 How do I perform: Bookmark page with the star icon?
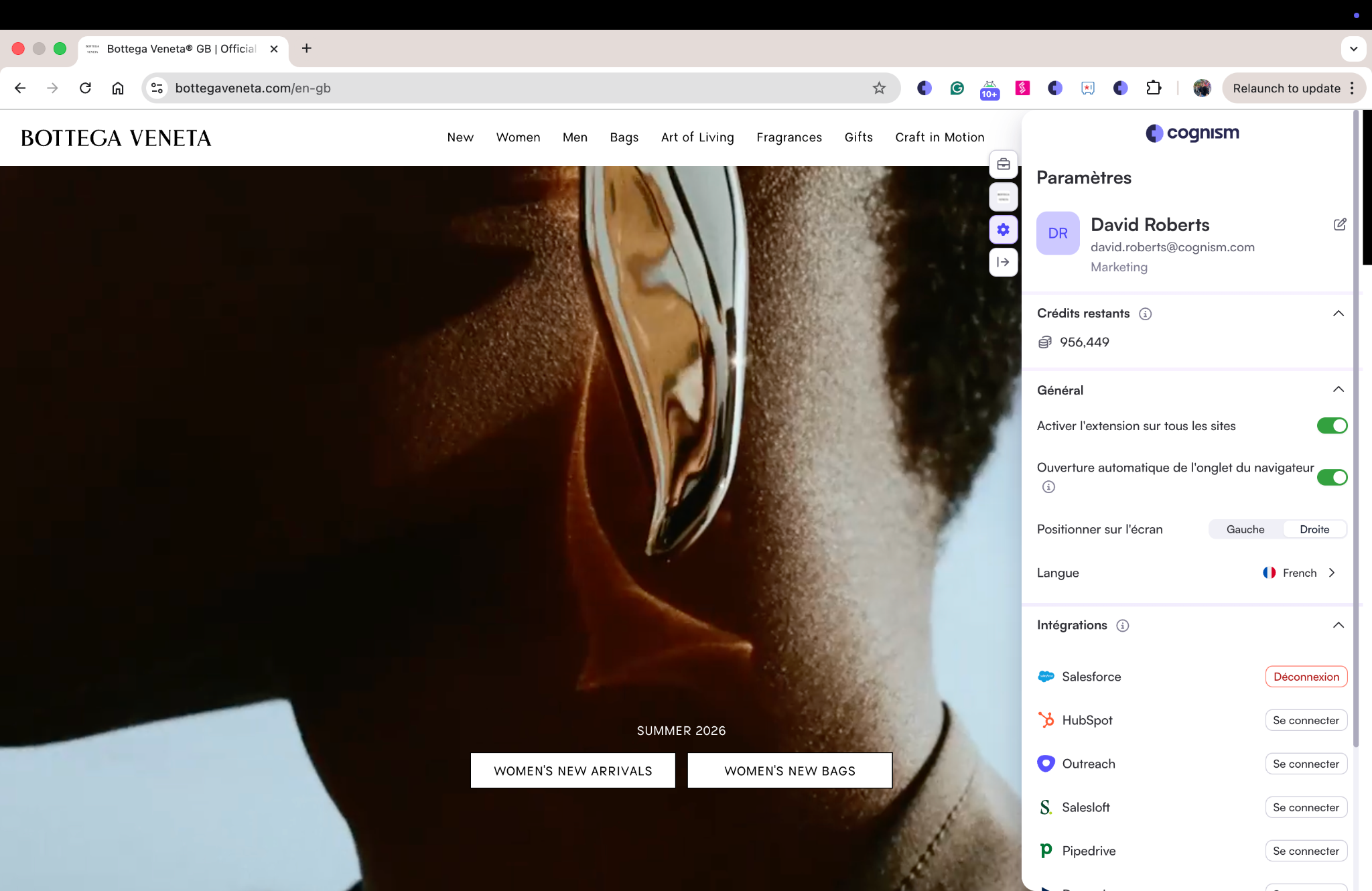click(879, 88)
